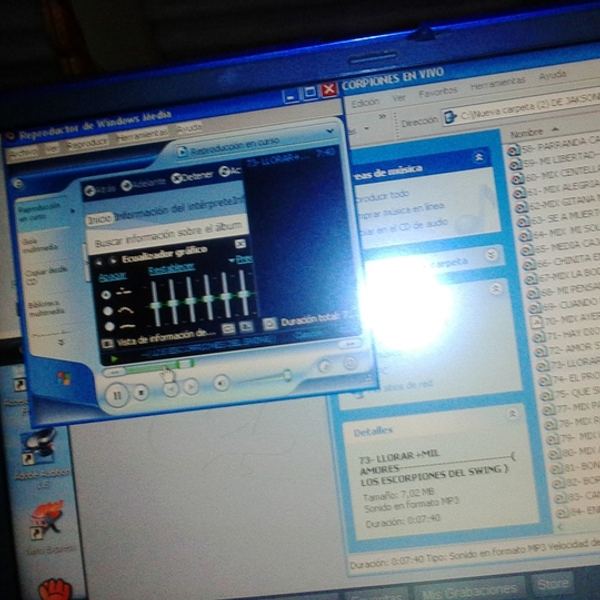Expand the player playlist chevron at top right
The width and height of the screenshot is (600, 600).
coord(330,131)
